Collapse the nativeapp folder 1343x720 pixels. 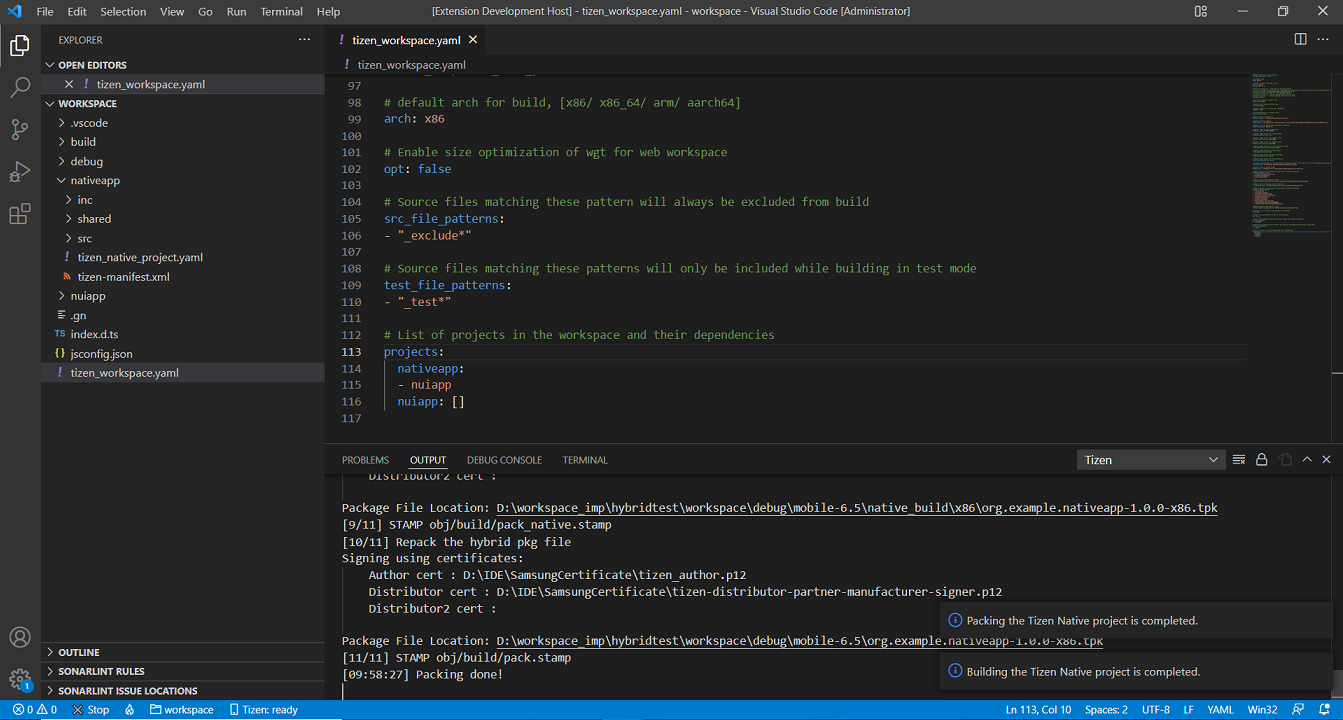click(94, 180)
